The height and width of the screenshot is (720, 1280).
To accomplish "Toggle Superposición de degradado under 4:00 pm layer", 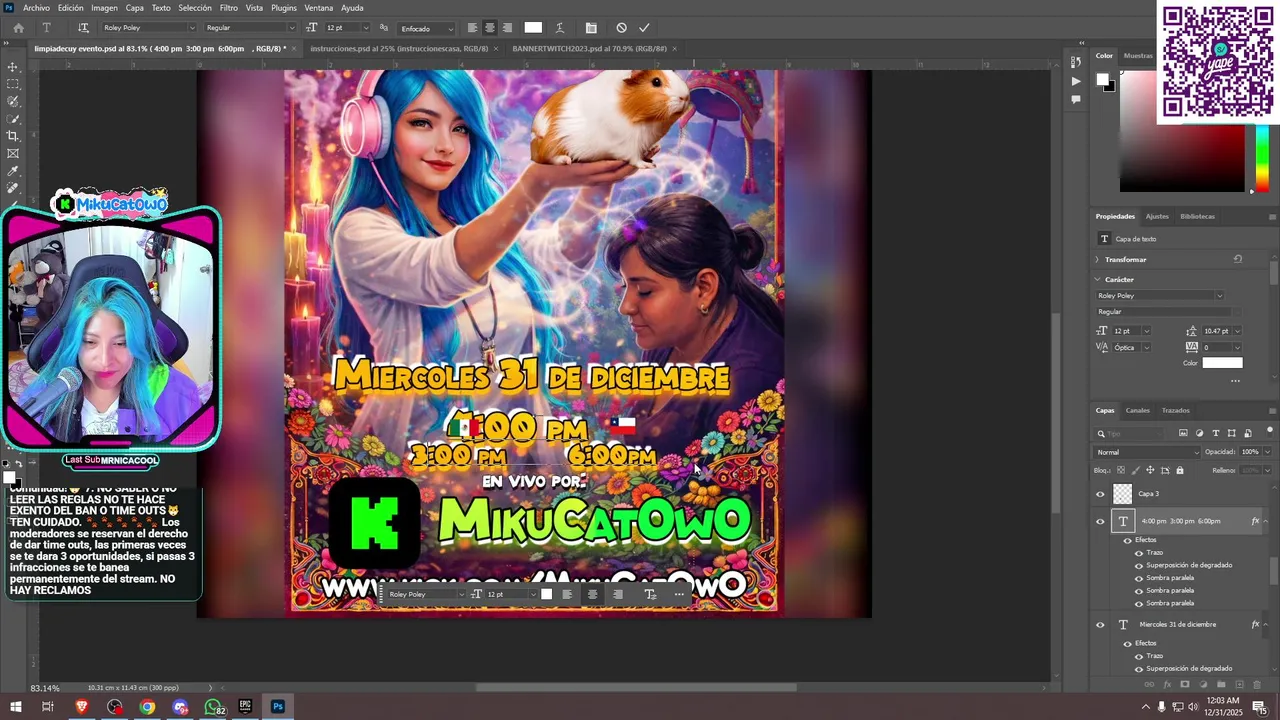I will 1138,565.
